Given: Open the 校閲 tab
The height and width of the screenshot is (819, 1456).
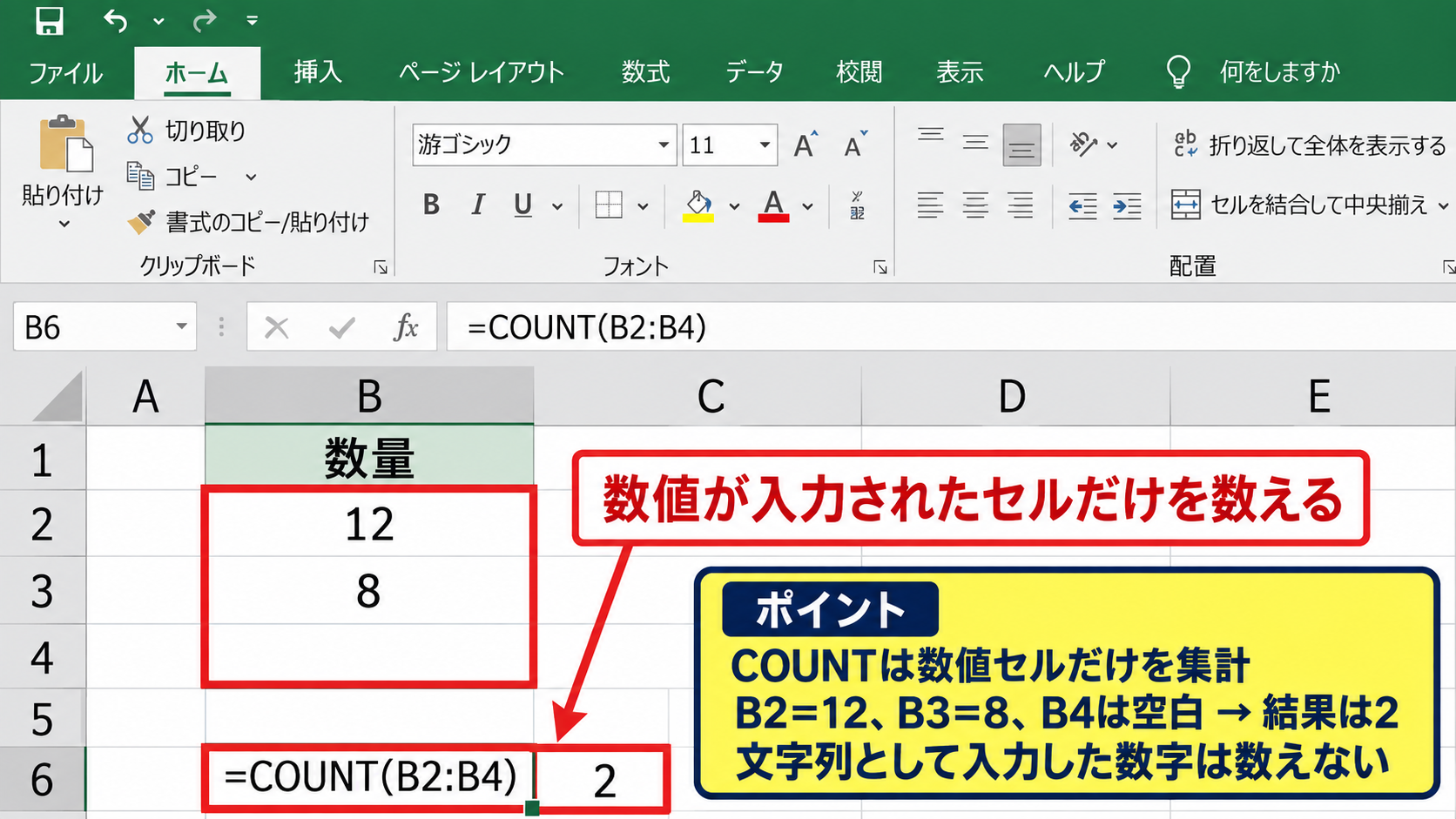Looking at the screenshot, I should (x=859, y=71).
